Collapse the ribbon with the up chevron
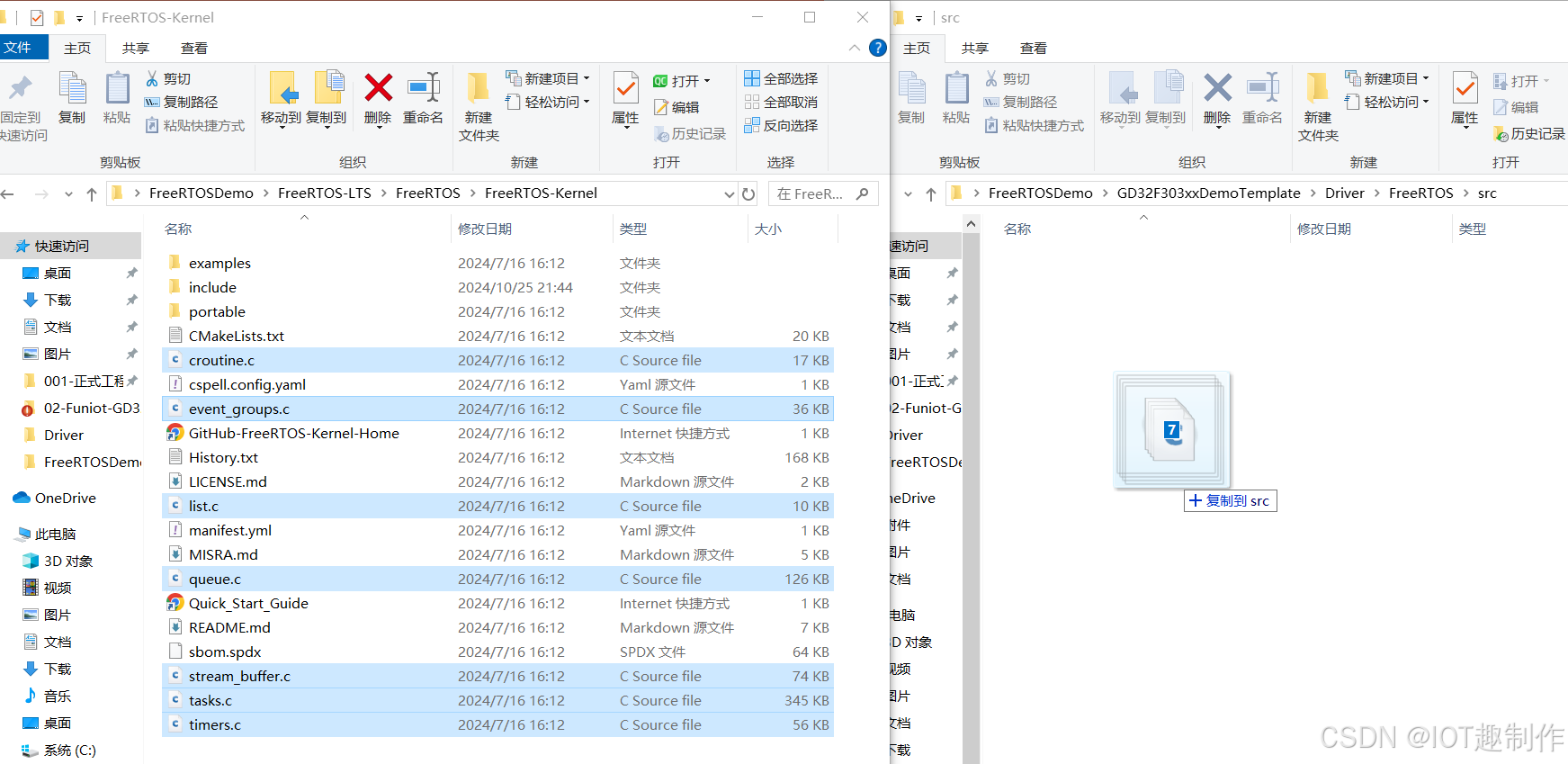 pos(855,48)
